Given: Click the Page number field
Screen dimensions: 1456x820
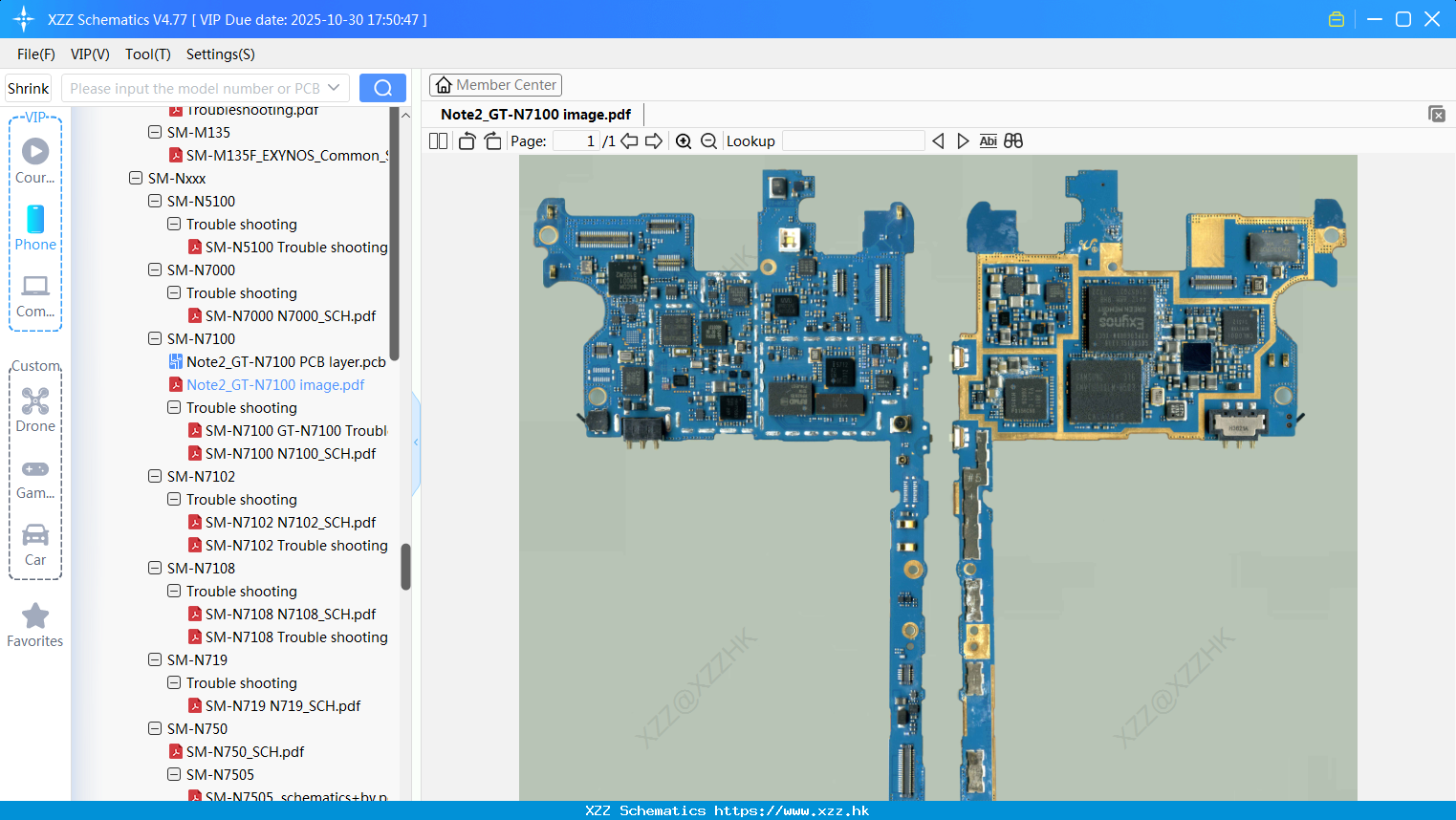Looking at the screenshot, I should (576, 141).
